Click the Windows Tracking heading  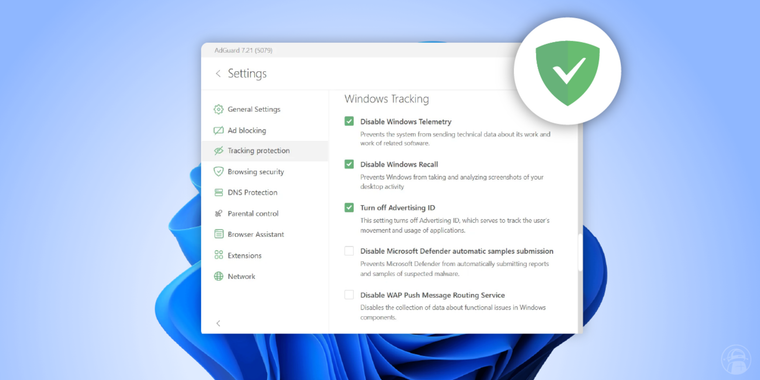[x=386, y=99]
